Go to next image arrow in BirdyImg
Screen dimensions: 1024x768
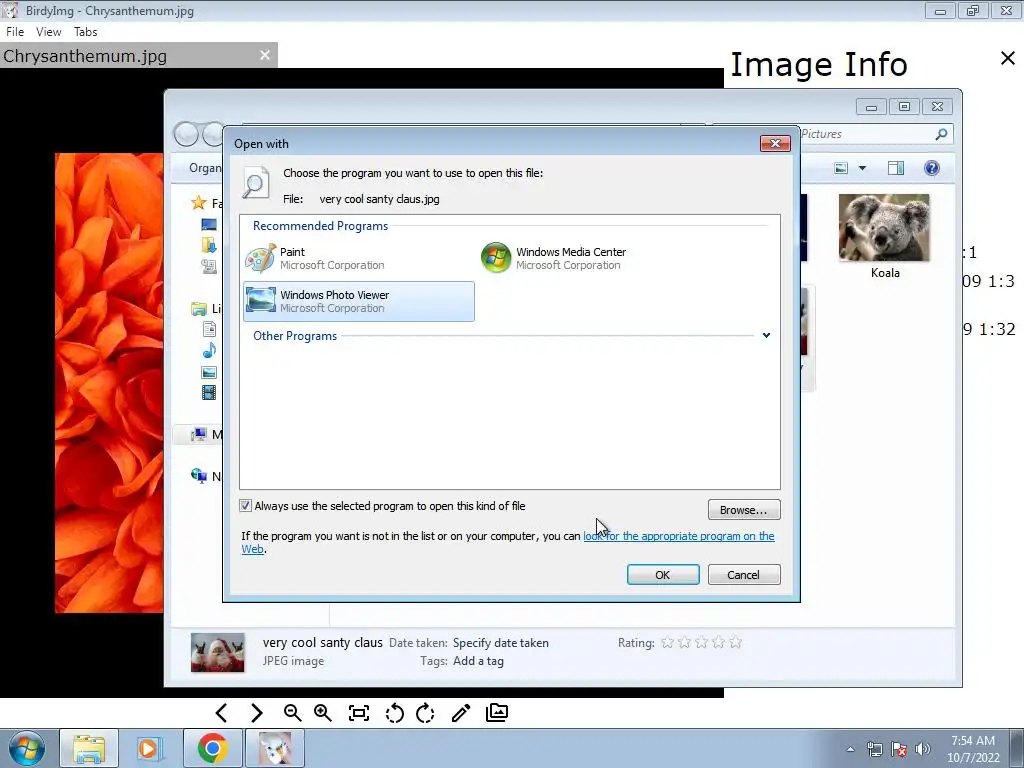[257, 712]
